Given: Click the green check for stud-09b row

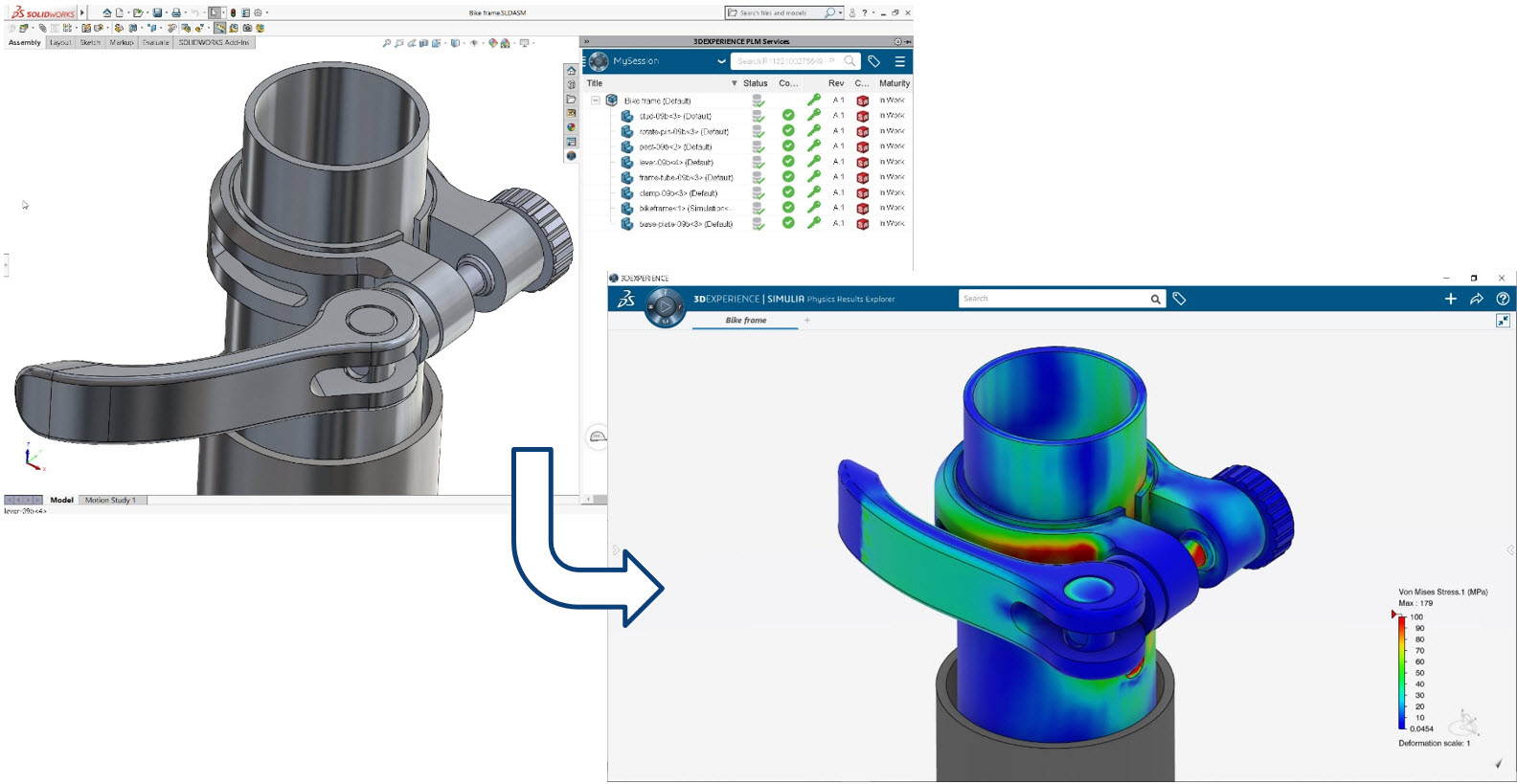Looking at the screenshot, I should pos(788,115).
